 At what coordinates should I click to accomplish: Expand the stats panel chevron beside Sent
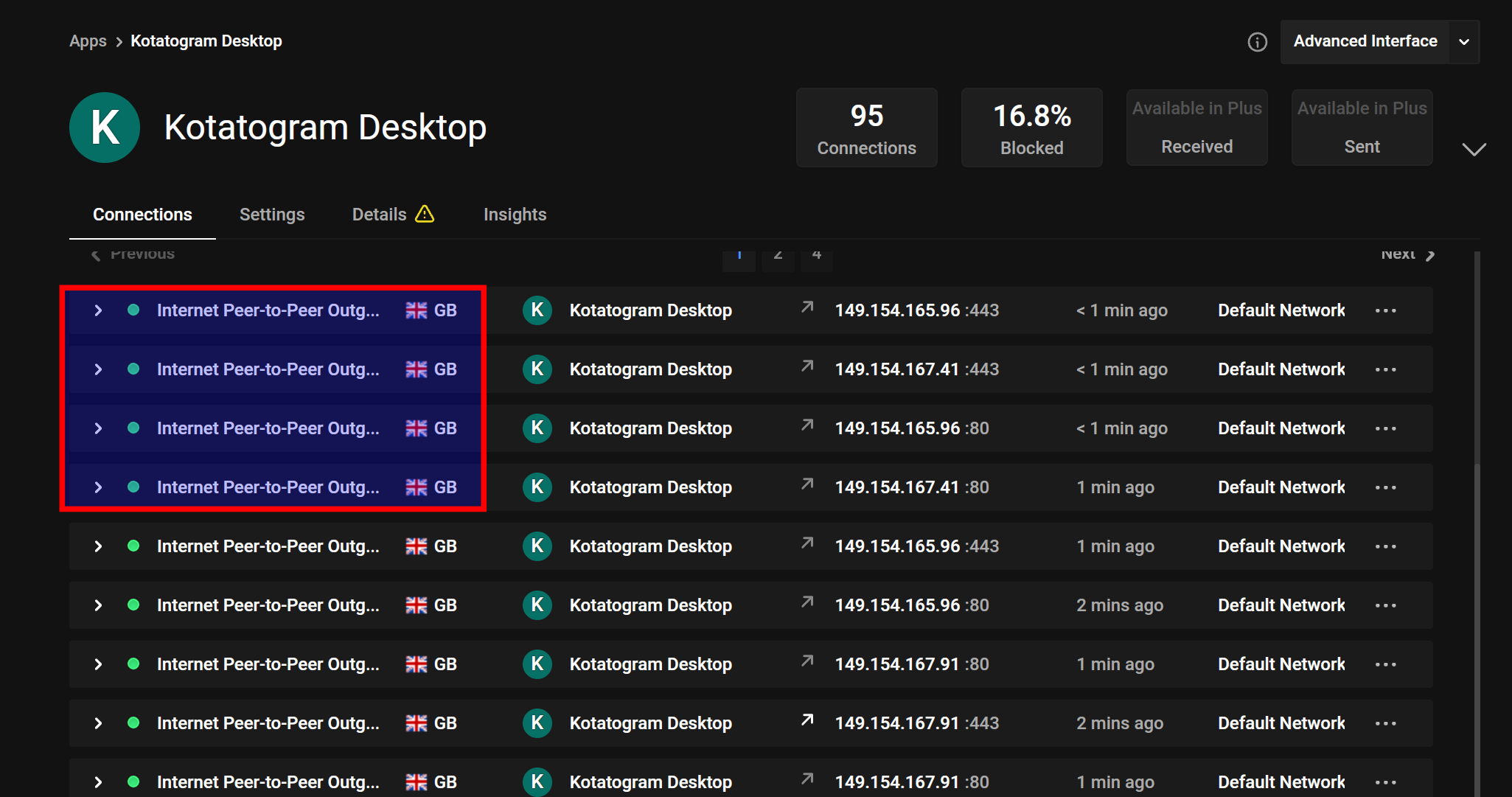coord(1474,150)
